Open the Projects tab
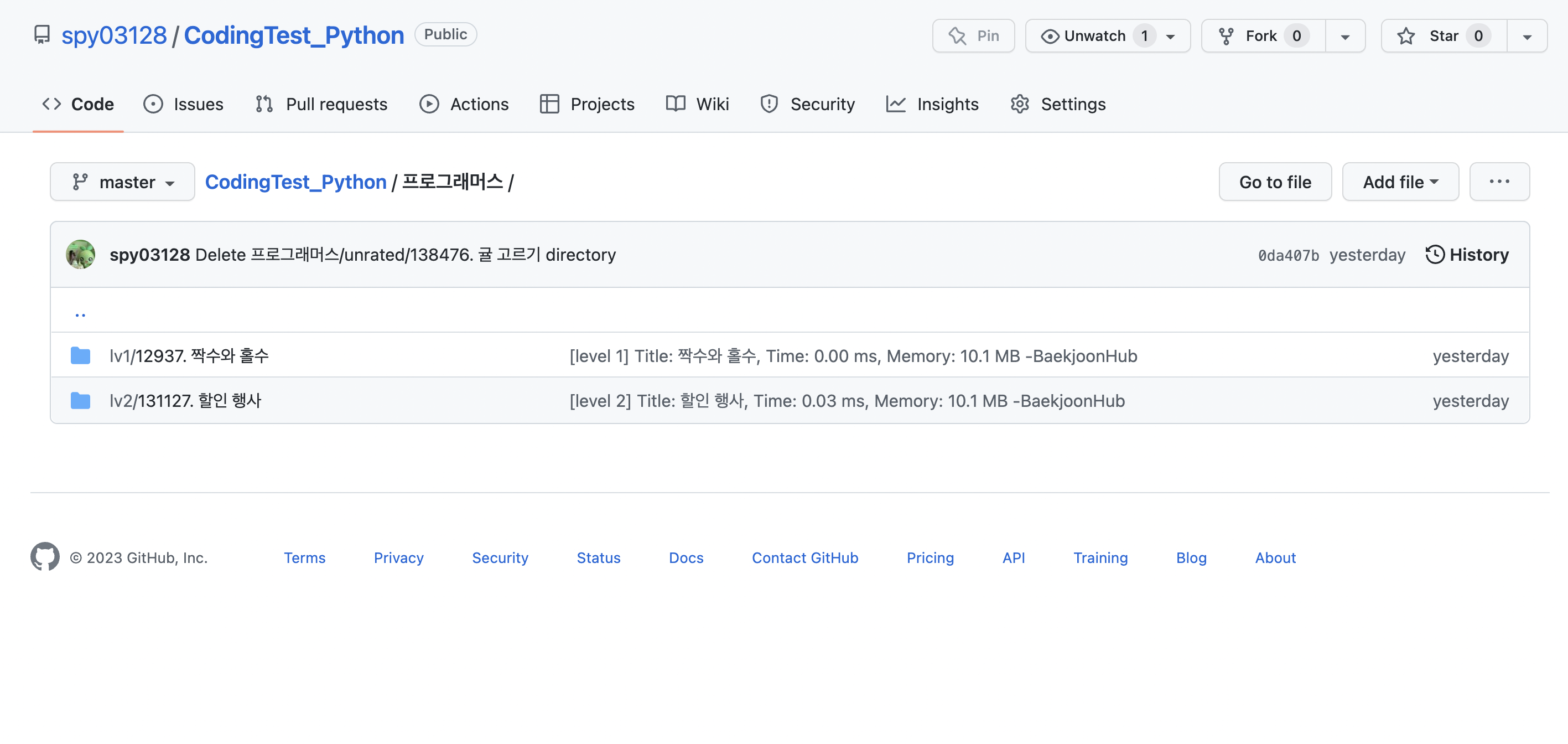 (x=588, y=104)
